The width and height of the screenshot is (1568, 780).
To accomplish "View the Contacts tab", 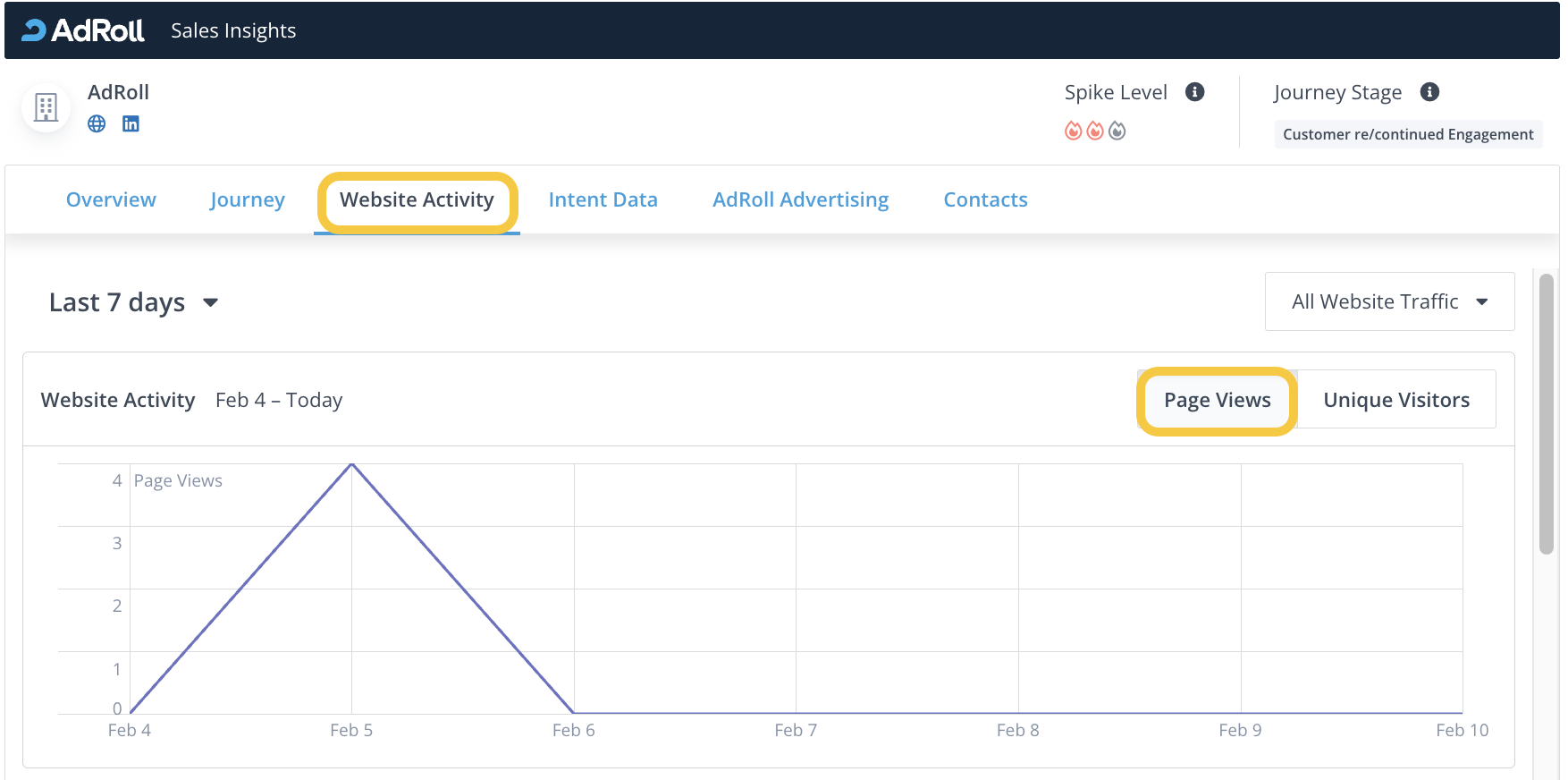I will (x=985, y=199).
